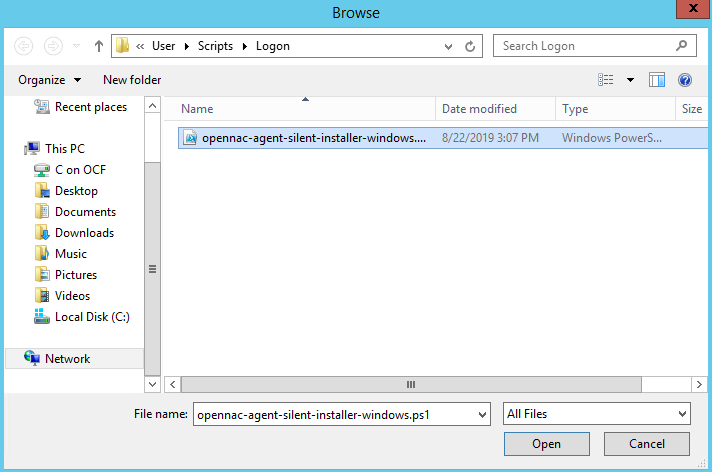Expand the view options dropdown arrow

(630, 80)
